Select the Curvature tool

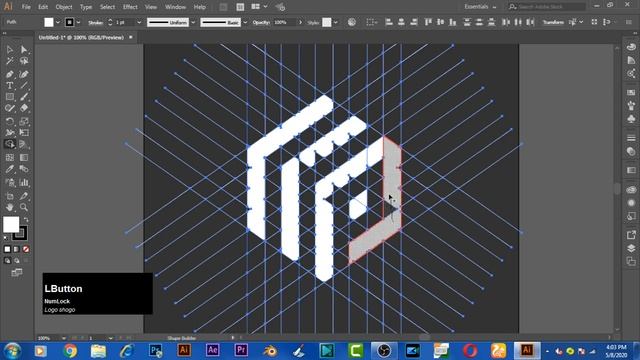(x=24, y=74)
